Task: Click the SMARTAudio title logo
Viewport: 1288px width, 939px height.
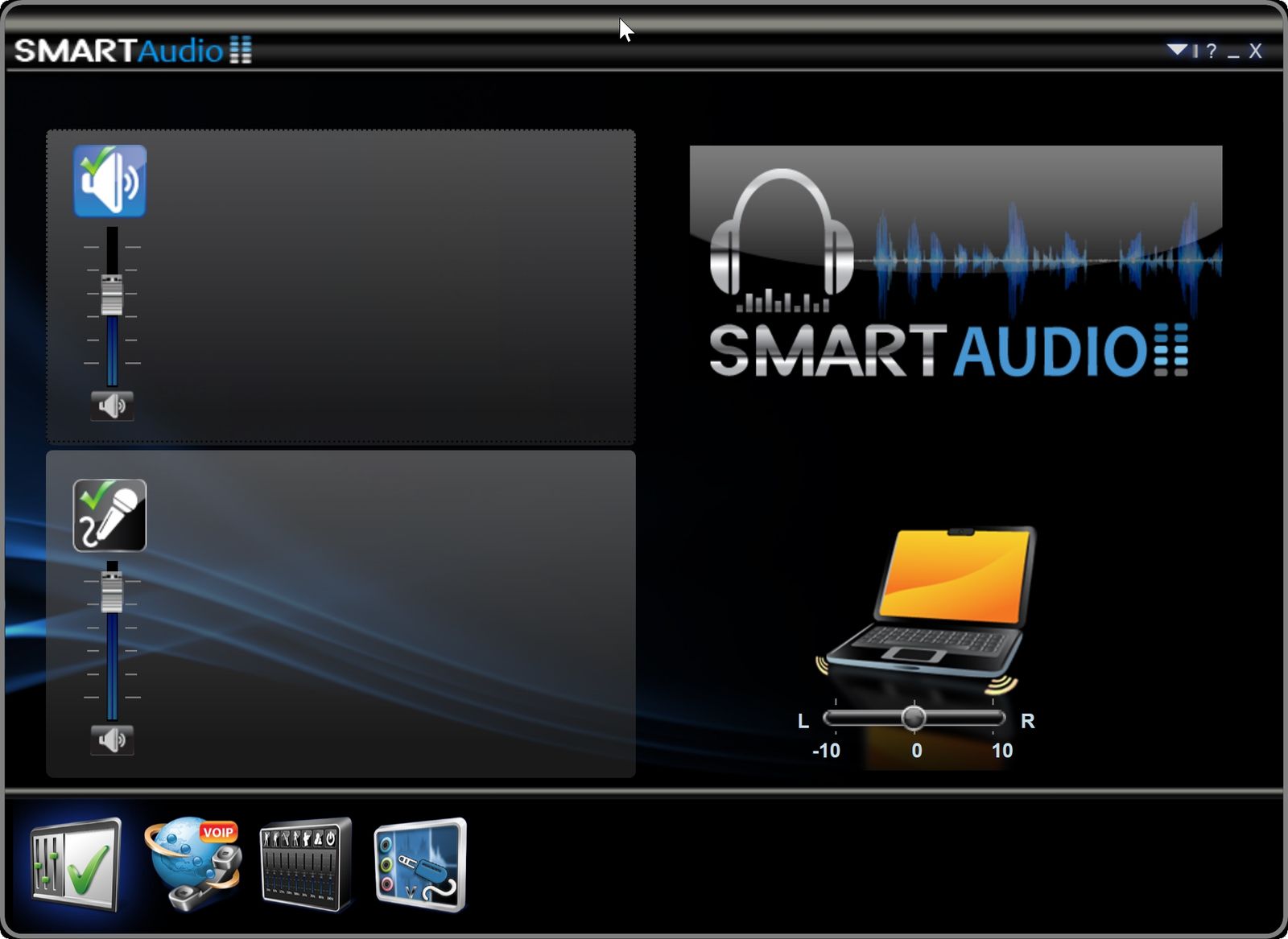Action: coord(133,51)
